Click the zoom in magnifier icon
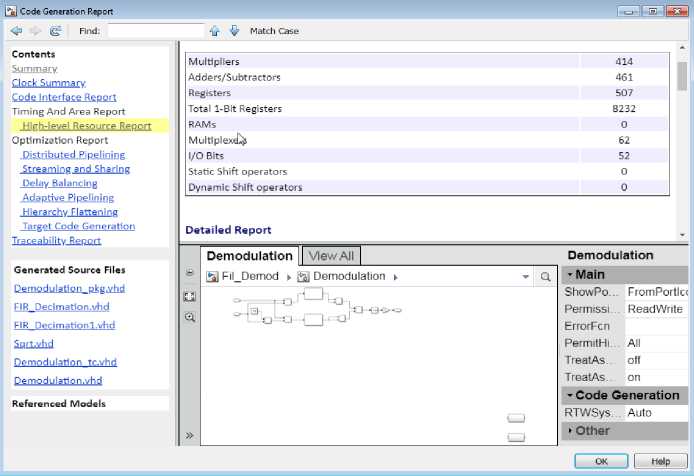Screen dimensions: 694x476 (x=190, y=317)
